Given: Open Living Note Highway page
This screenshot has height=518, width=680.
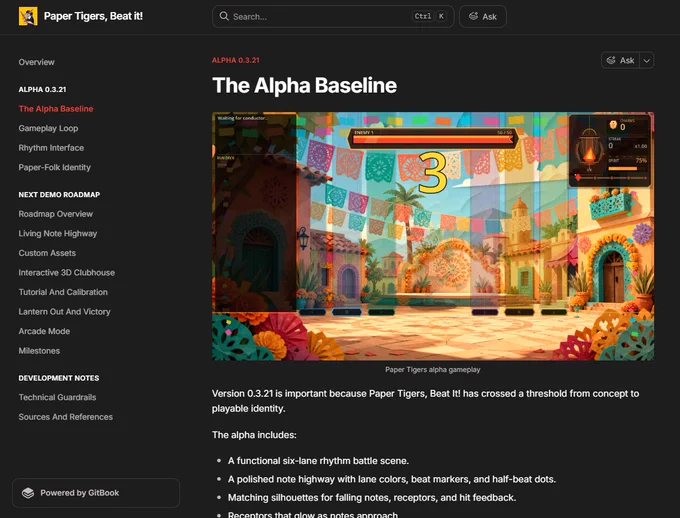Looking at the screenshot, I should click(x=58, y=233).
